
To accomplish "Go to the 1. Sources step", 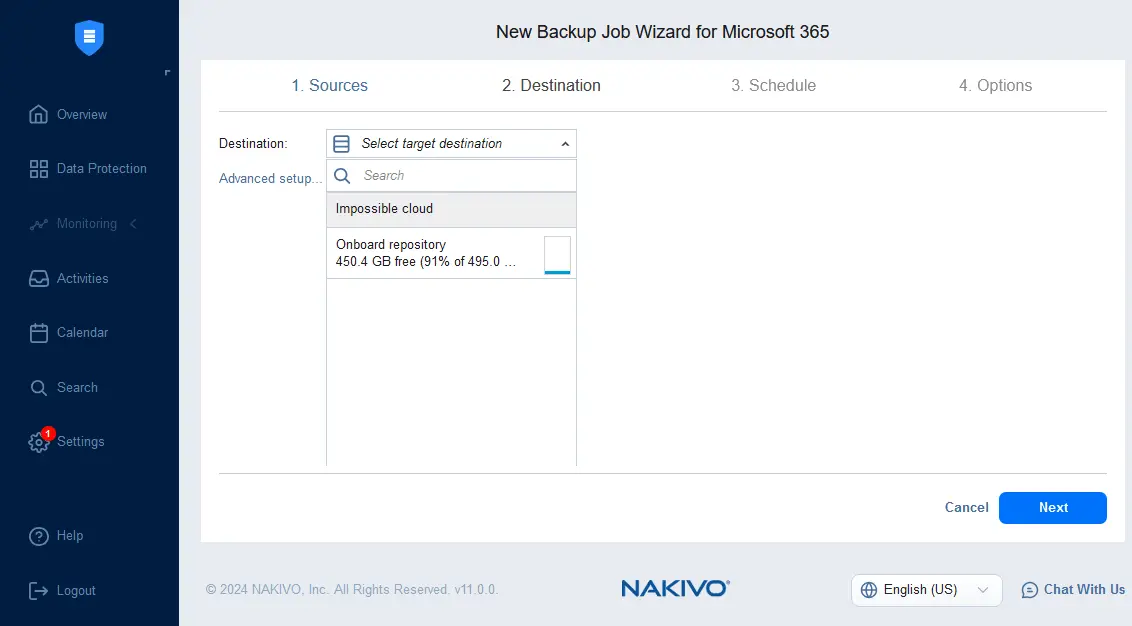I will (x=329, y=85).
